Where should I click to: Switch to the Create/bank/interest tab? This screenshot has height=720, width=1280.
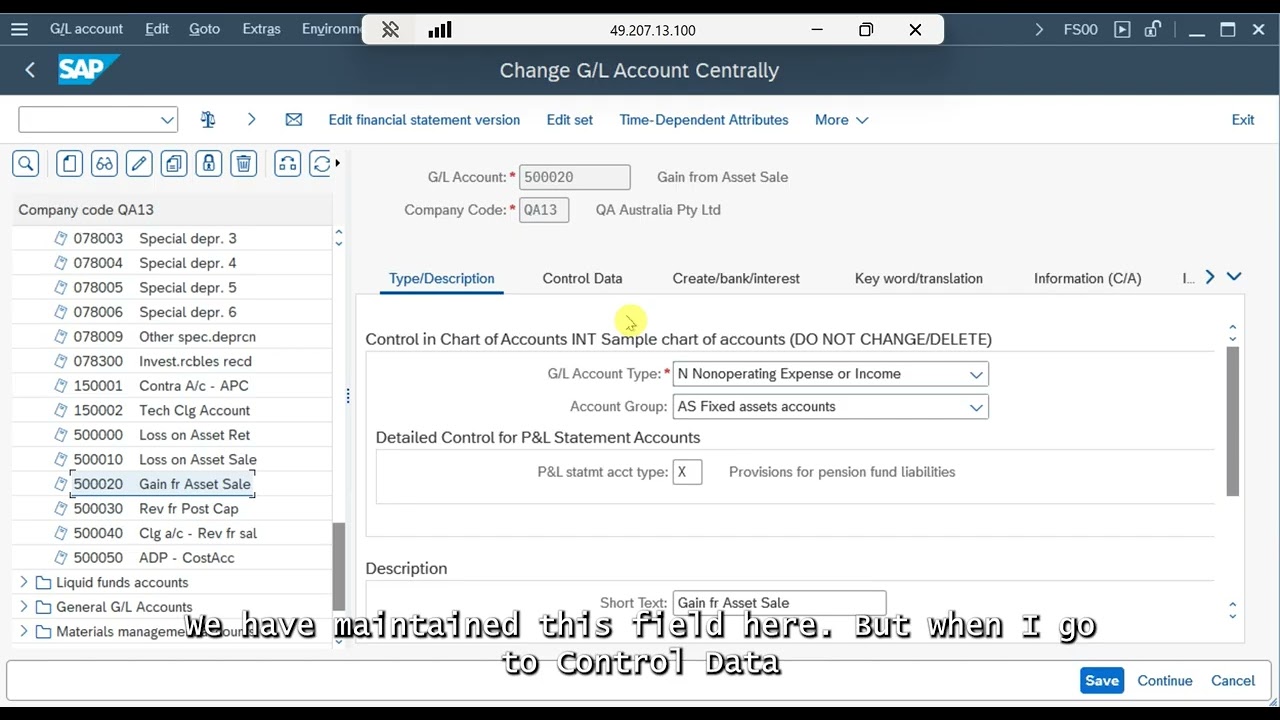(x=736, y=279)
